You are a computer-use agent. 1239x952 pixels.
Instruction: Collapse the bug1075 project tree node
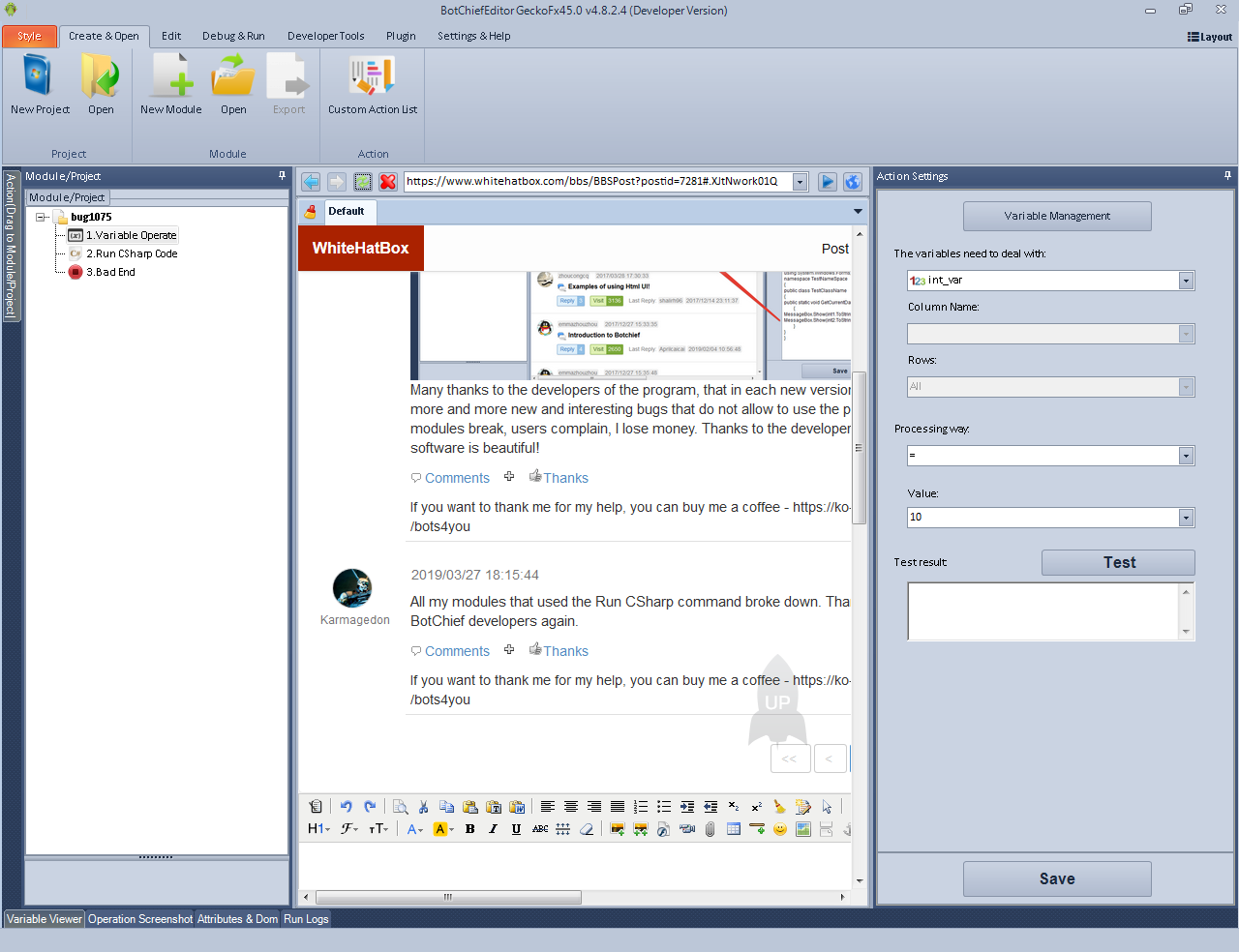42,217
